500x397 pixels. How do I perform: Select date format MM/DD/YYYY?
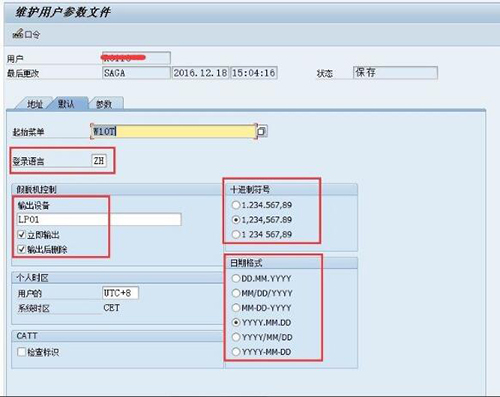pyautogui.click(x=236, y=293)
